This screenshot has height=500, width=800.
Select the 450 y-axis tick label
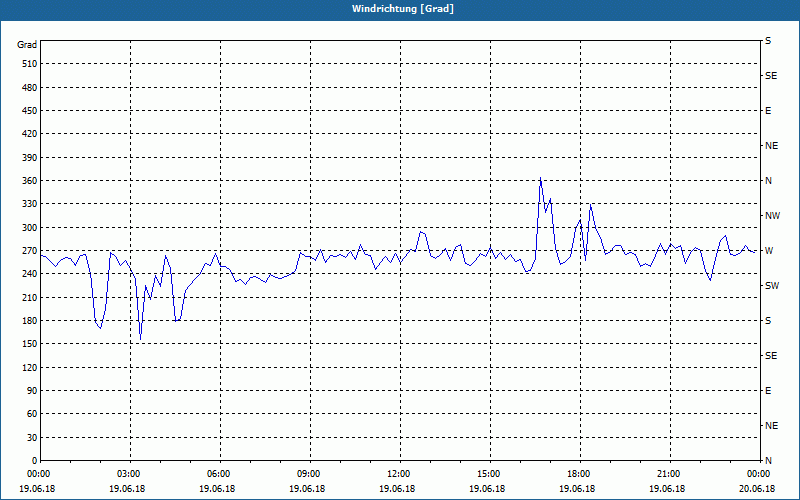click(x=30, y=111)
